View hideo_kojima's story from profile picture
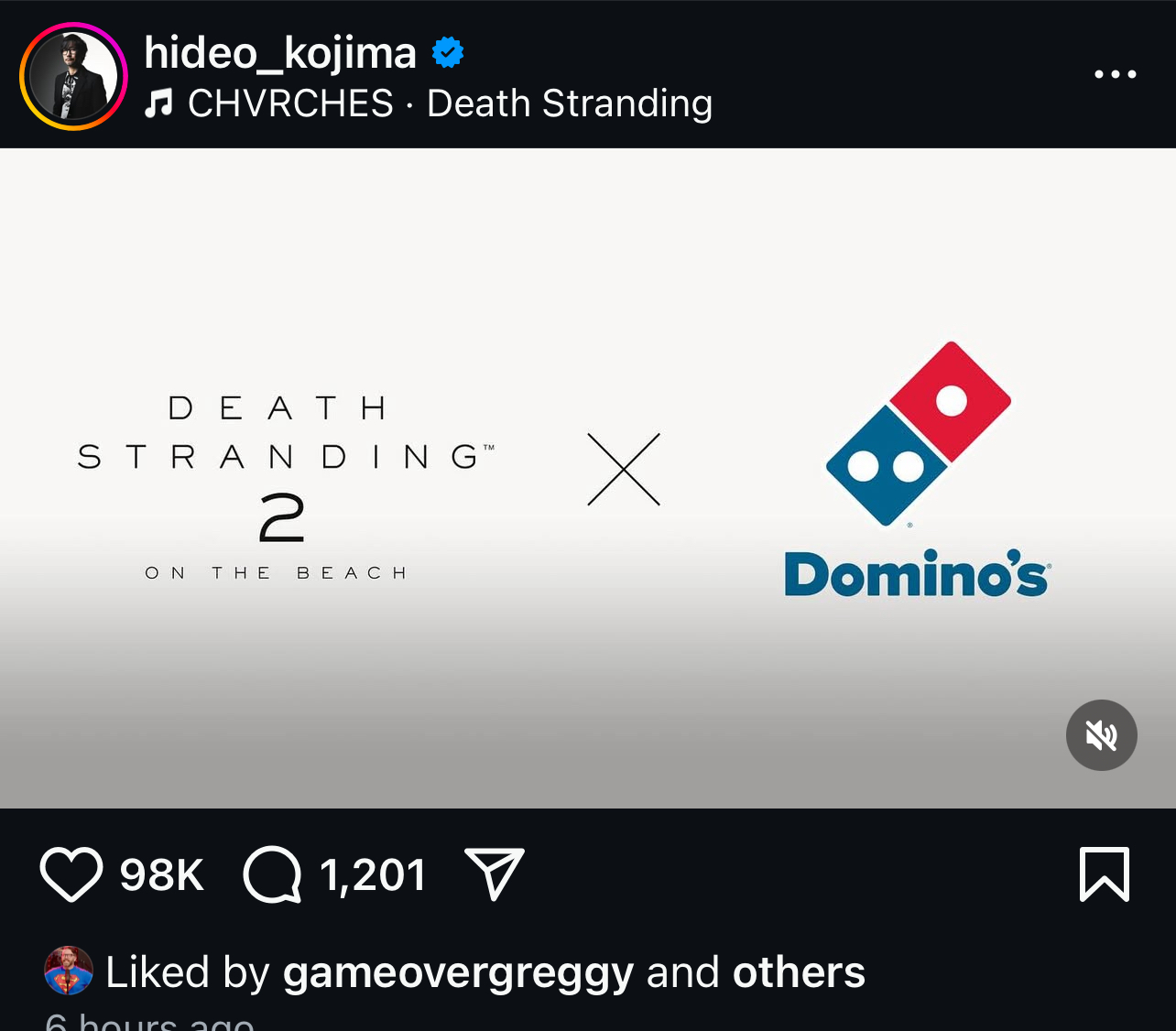Screen dimensions: 1176x1031 click(x=73, y=76)
